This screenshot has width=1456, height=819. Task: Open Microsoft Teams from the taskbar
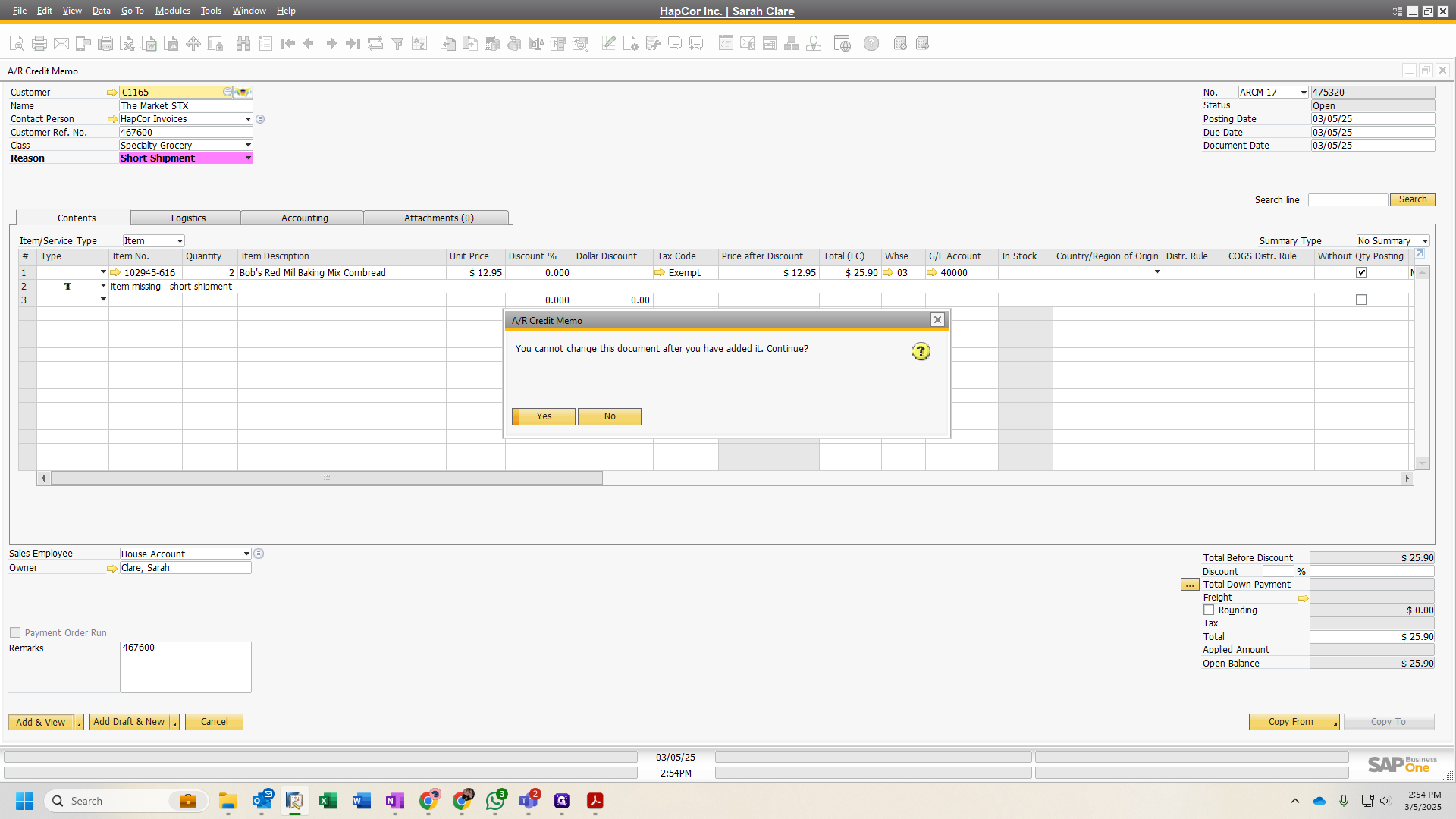529,801
